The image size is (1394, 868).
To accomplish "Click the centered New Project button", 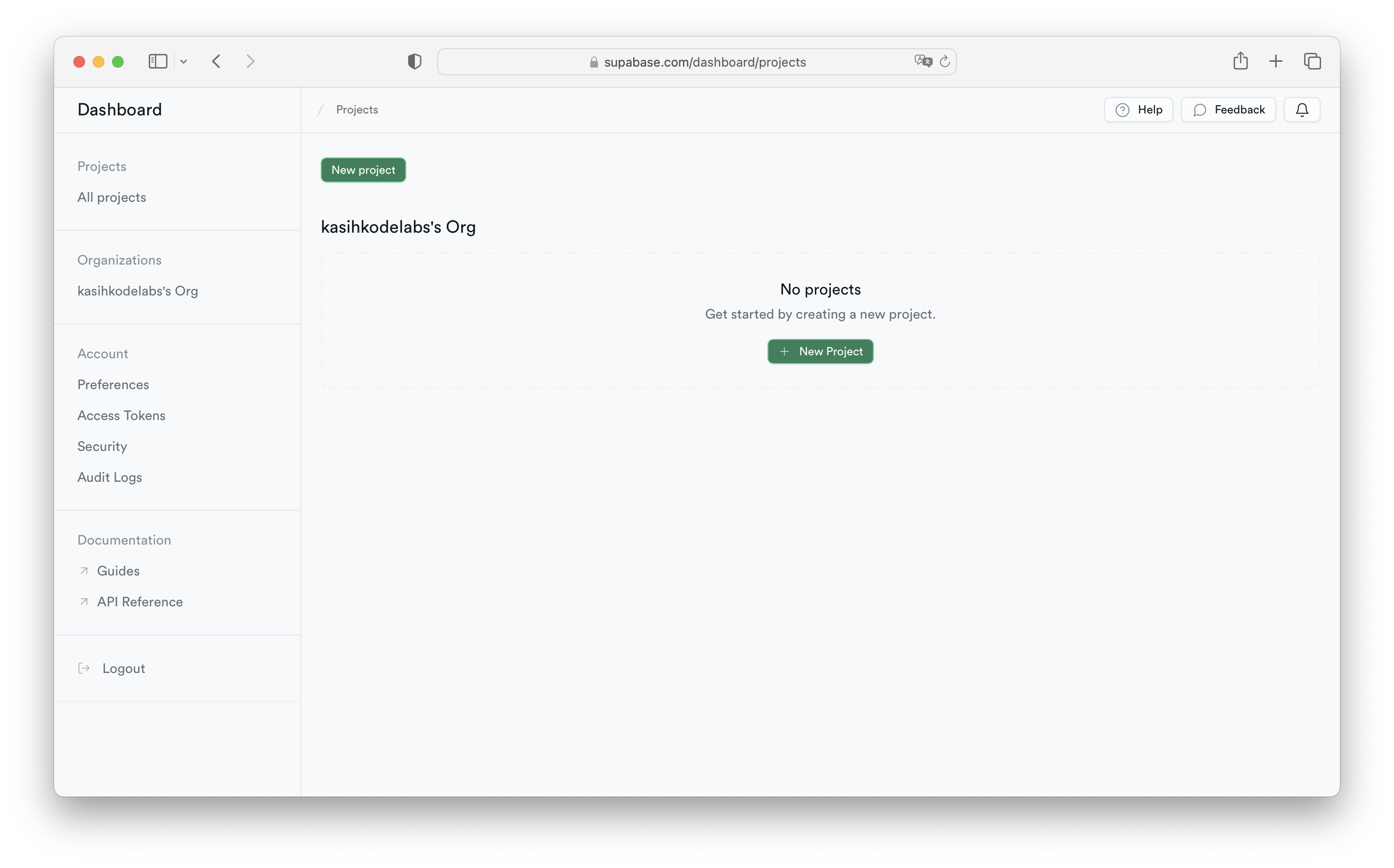I will coord(820,351).
